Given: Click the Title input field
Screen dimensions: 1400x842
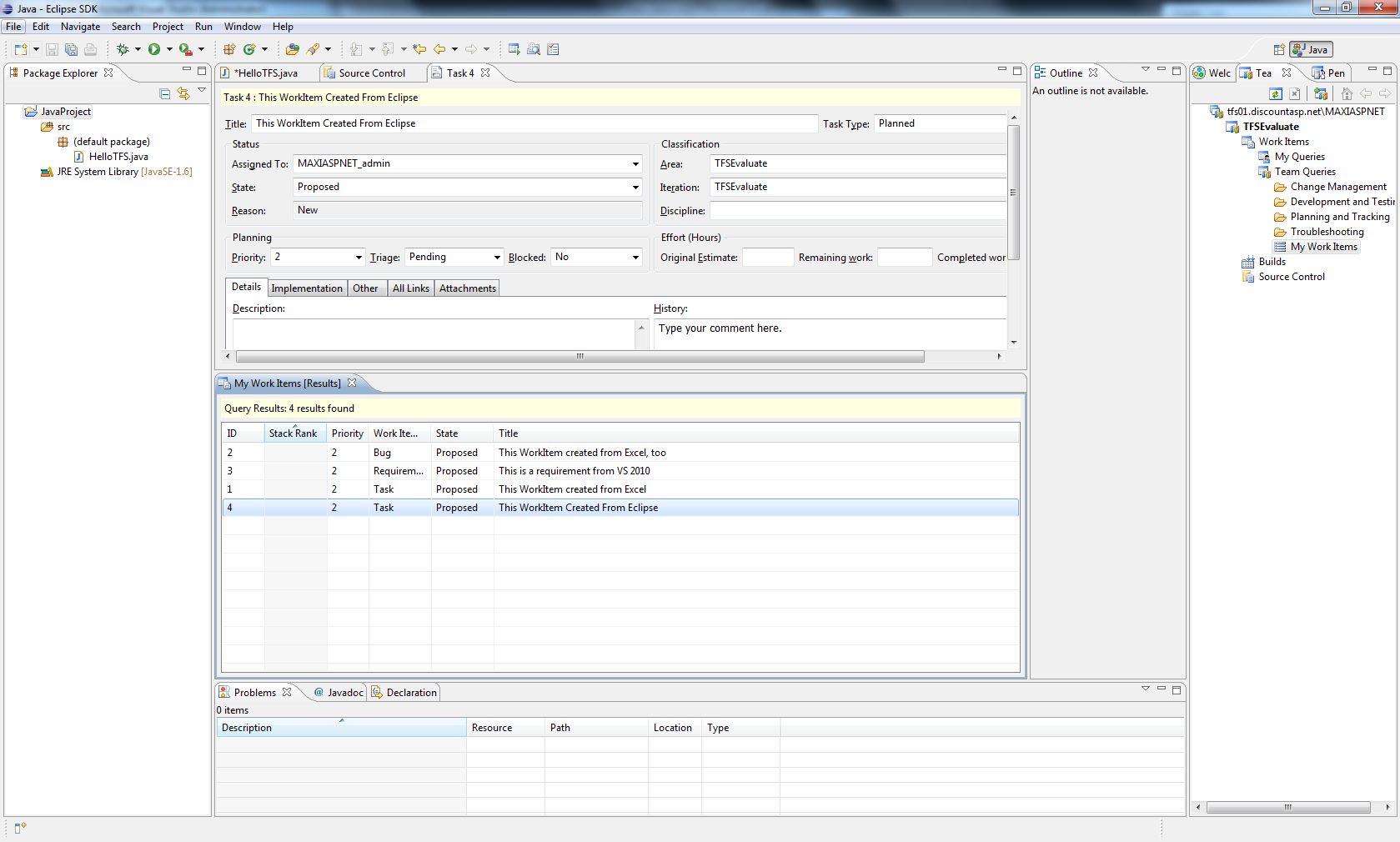Looking at the screenshot, I should click(534, 123).
